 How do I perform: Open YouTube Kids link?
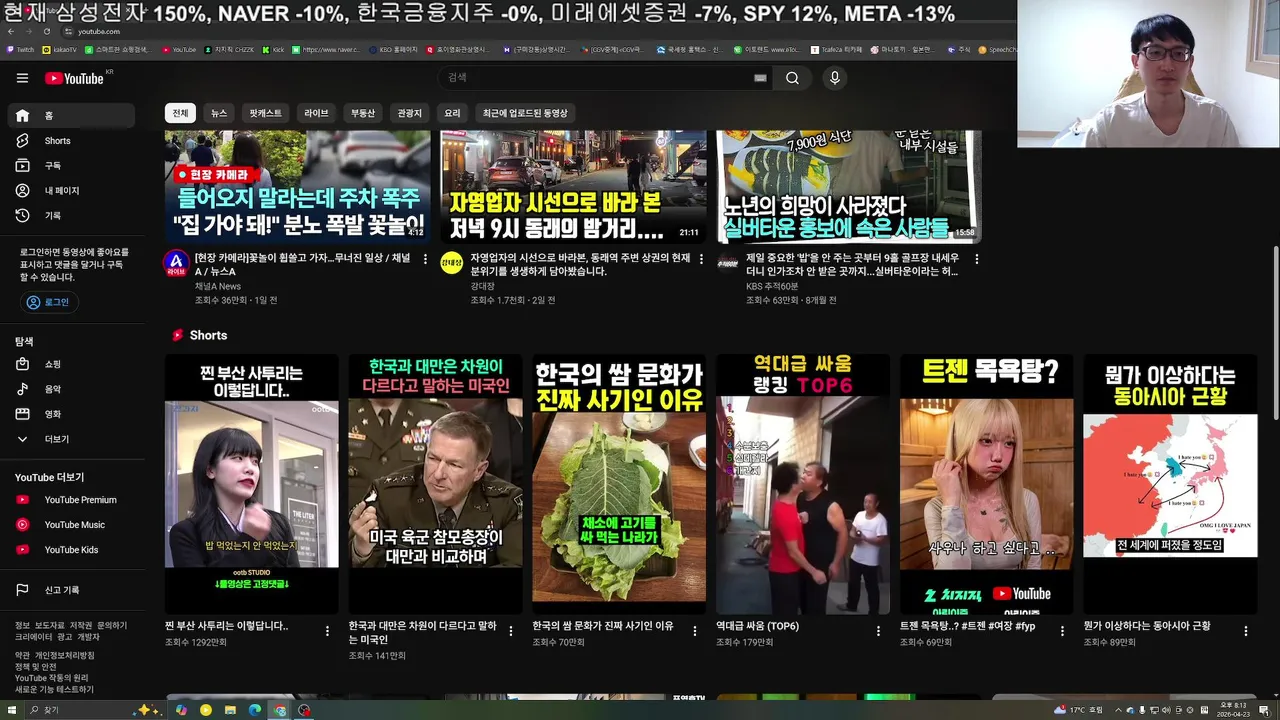(72, 550)
